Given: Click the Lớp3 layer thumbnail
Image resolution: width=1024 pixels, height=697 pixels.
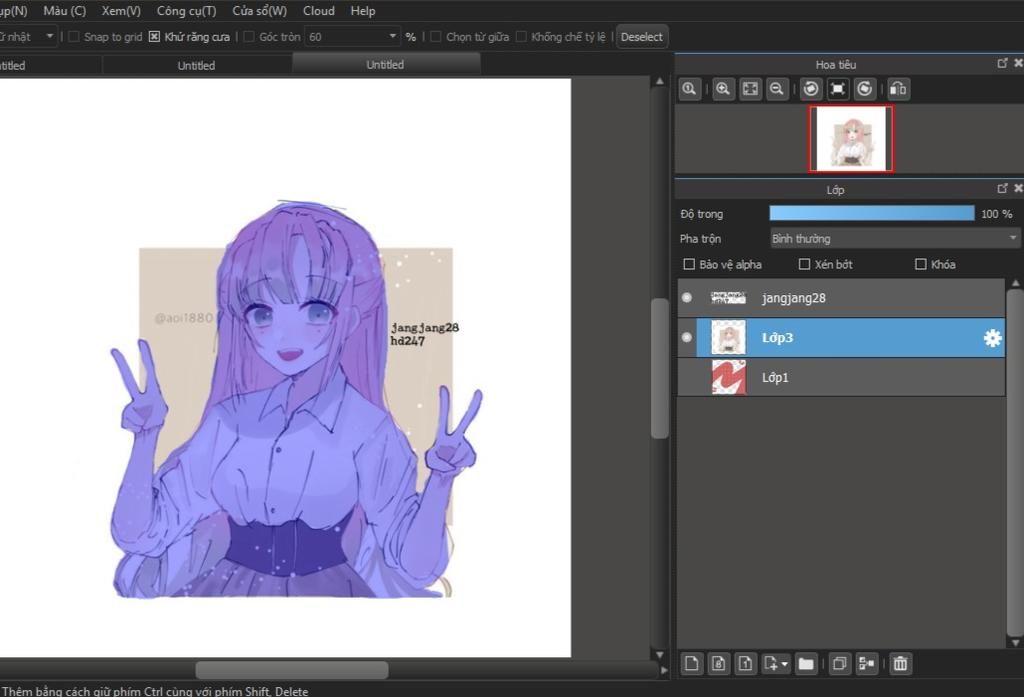Looking at the screenshot, I should click(x=728, y=338).
